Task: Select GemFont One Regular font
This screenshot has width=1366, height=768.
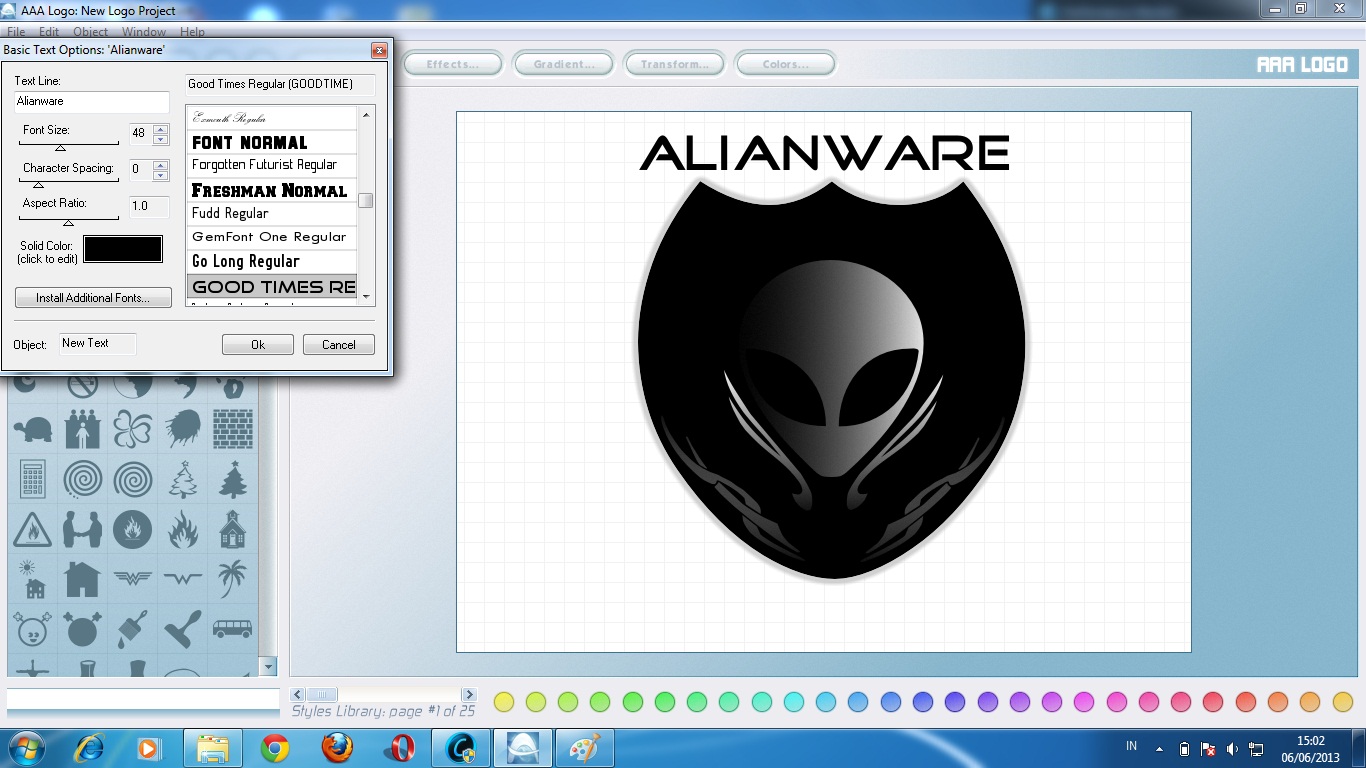Action: 272,237
